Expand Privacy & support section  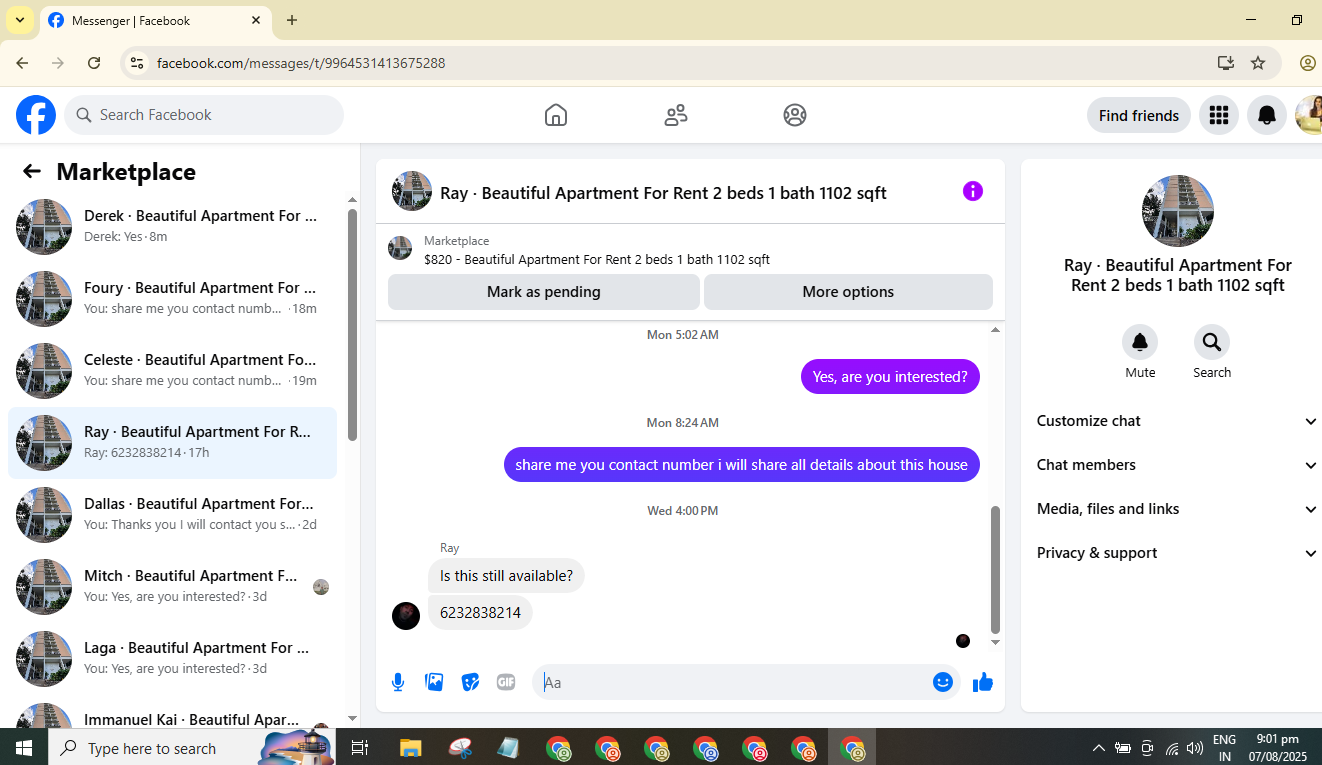(1177, 553)
